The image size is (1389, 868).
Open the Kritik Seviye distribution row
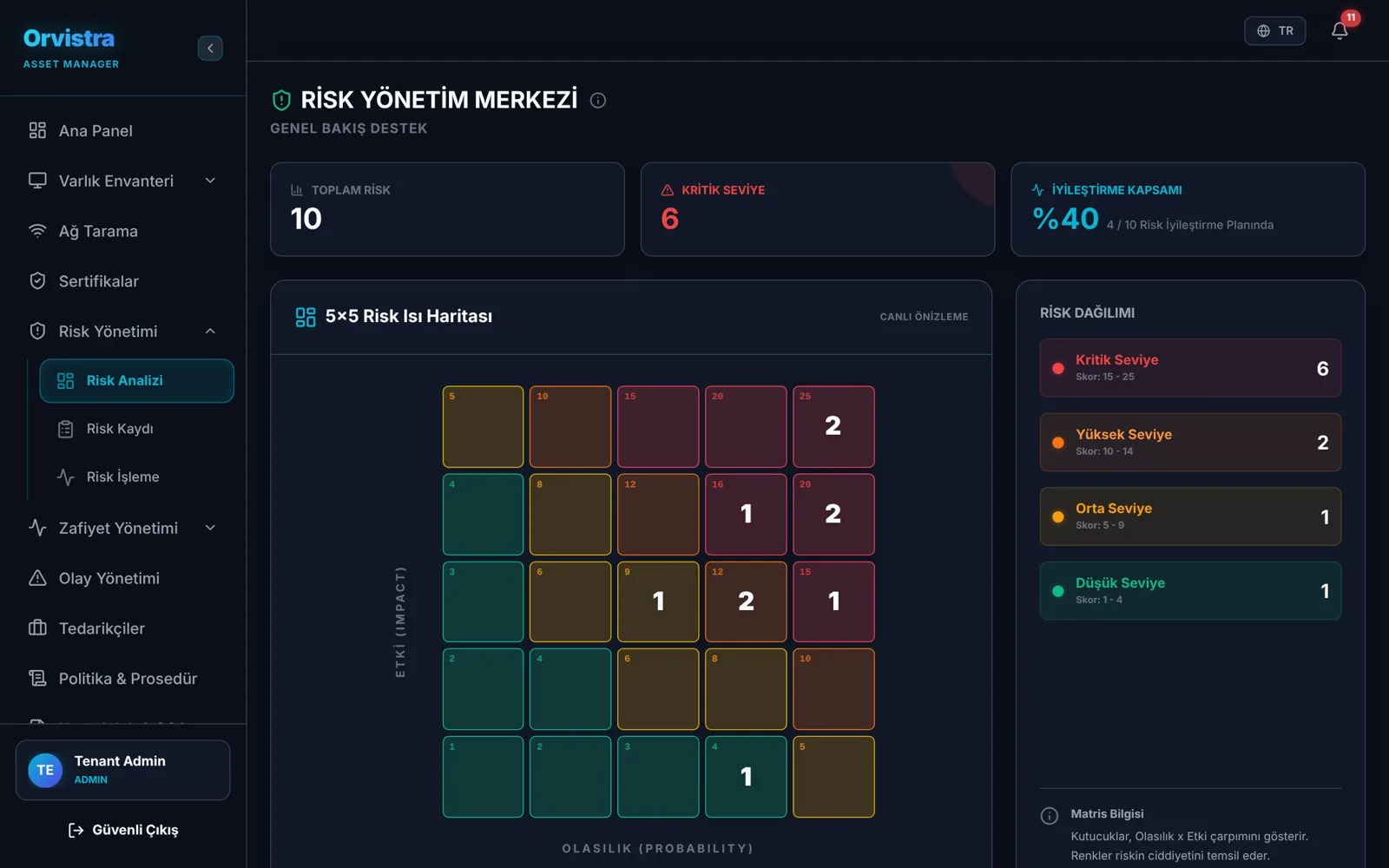coord(1190,368)
